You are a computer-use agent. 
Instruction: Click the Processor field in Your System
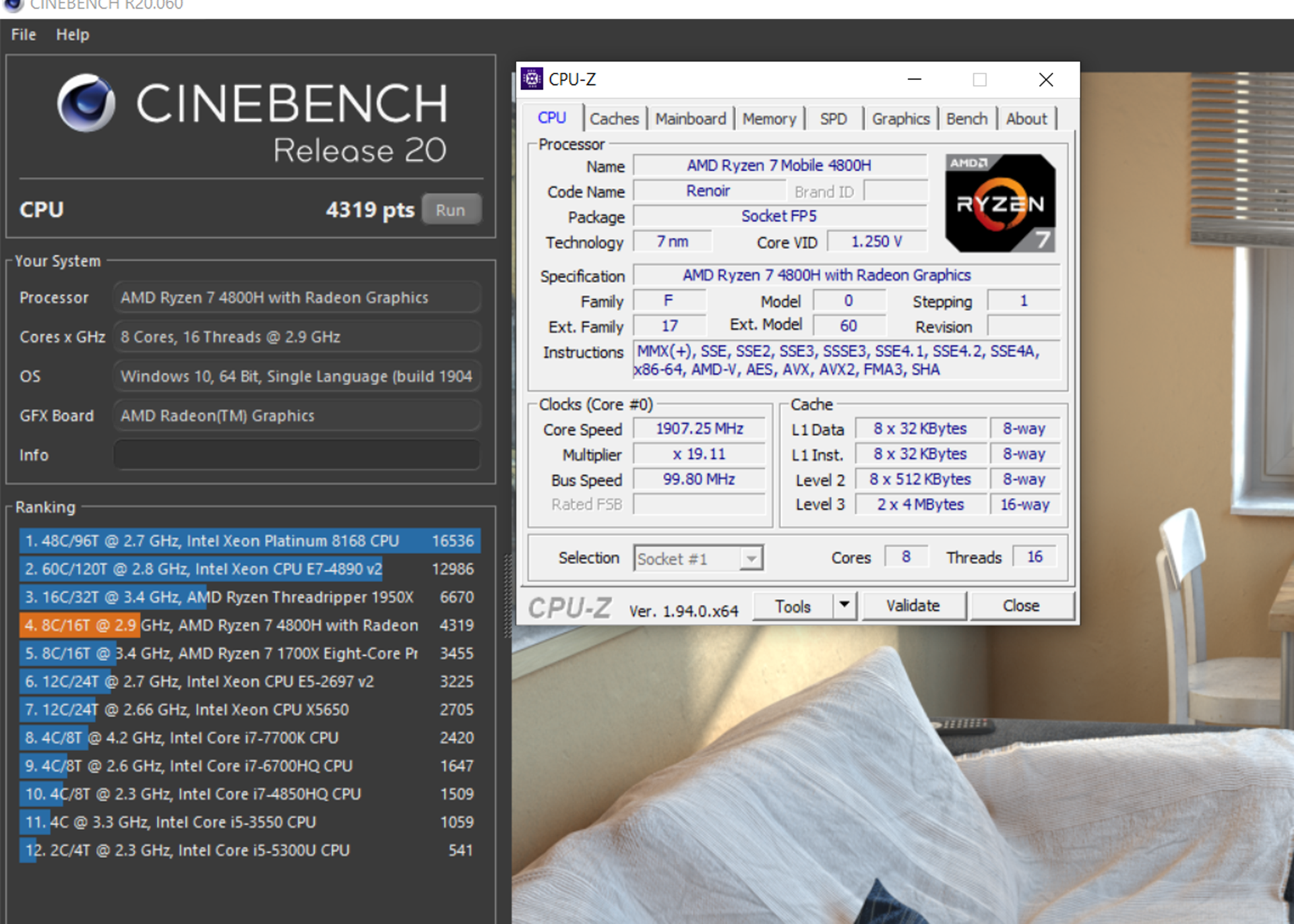pyautogui.click(x=297, y=297)
